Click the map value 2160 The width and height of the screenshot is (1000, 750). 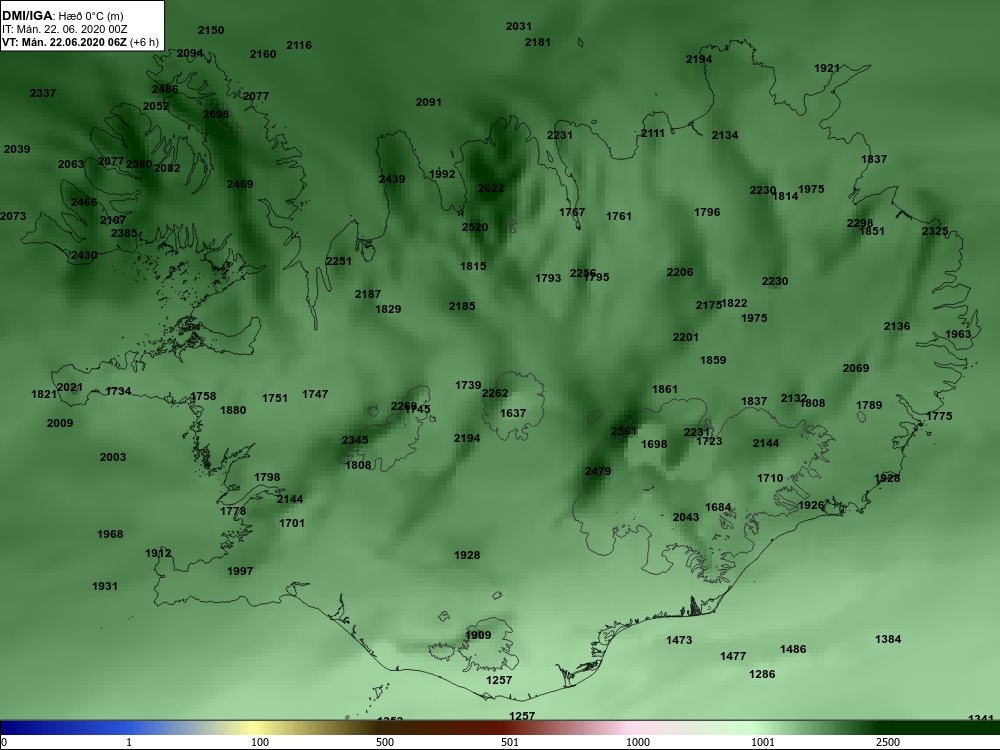coord(263,54)
